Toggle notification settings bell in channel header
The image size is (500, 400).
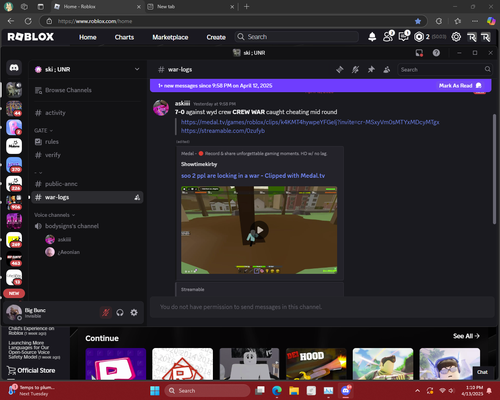355,70
